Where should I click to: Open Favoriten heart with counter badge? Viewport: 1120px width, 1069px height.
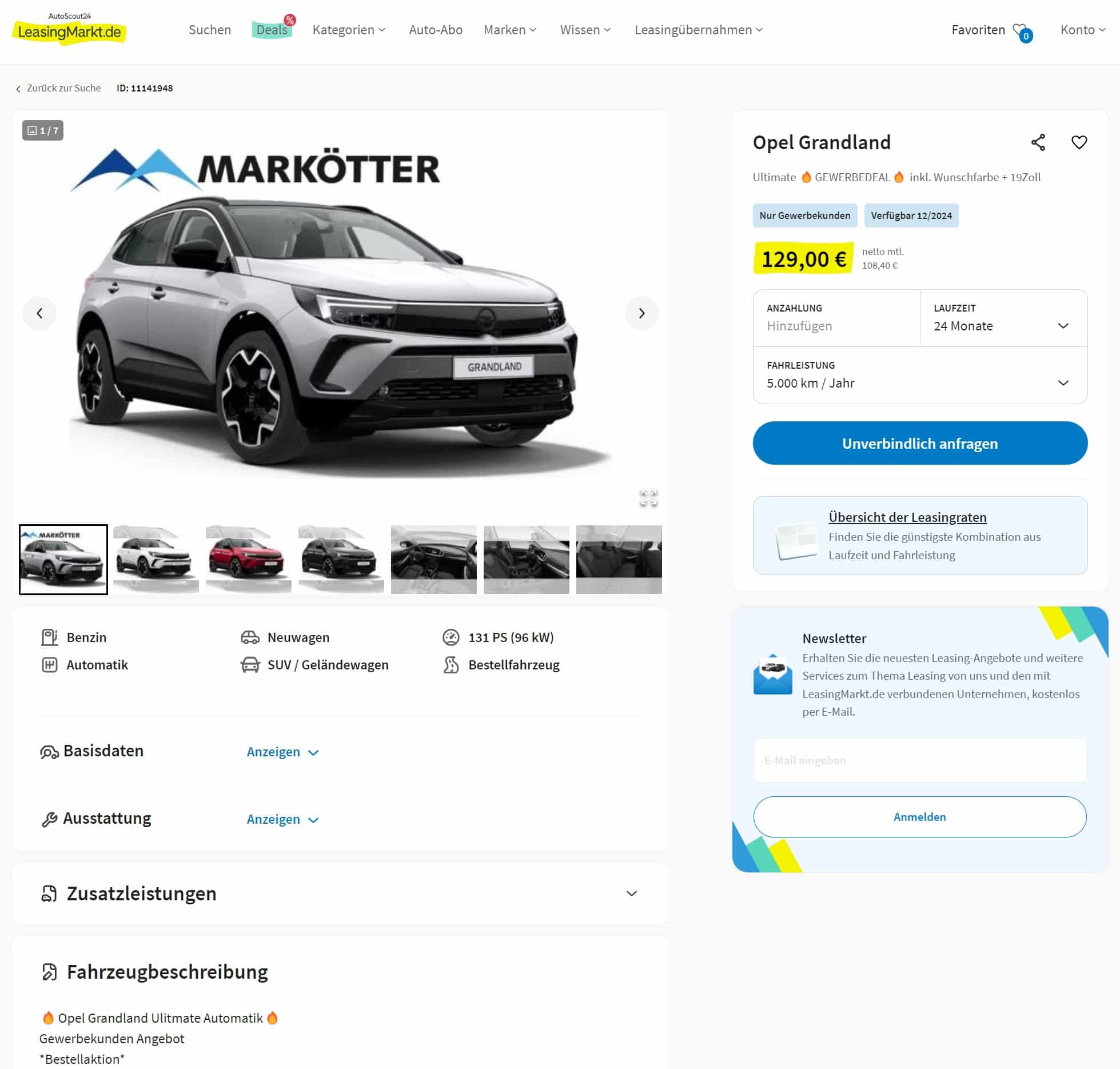pos(1022,31)
